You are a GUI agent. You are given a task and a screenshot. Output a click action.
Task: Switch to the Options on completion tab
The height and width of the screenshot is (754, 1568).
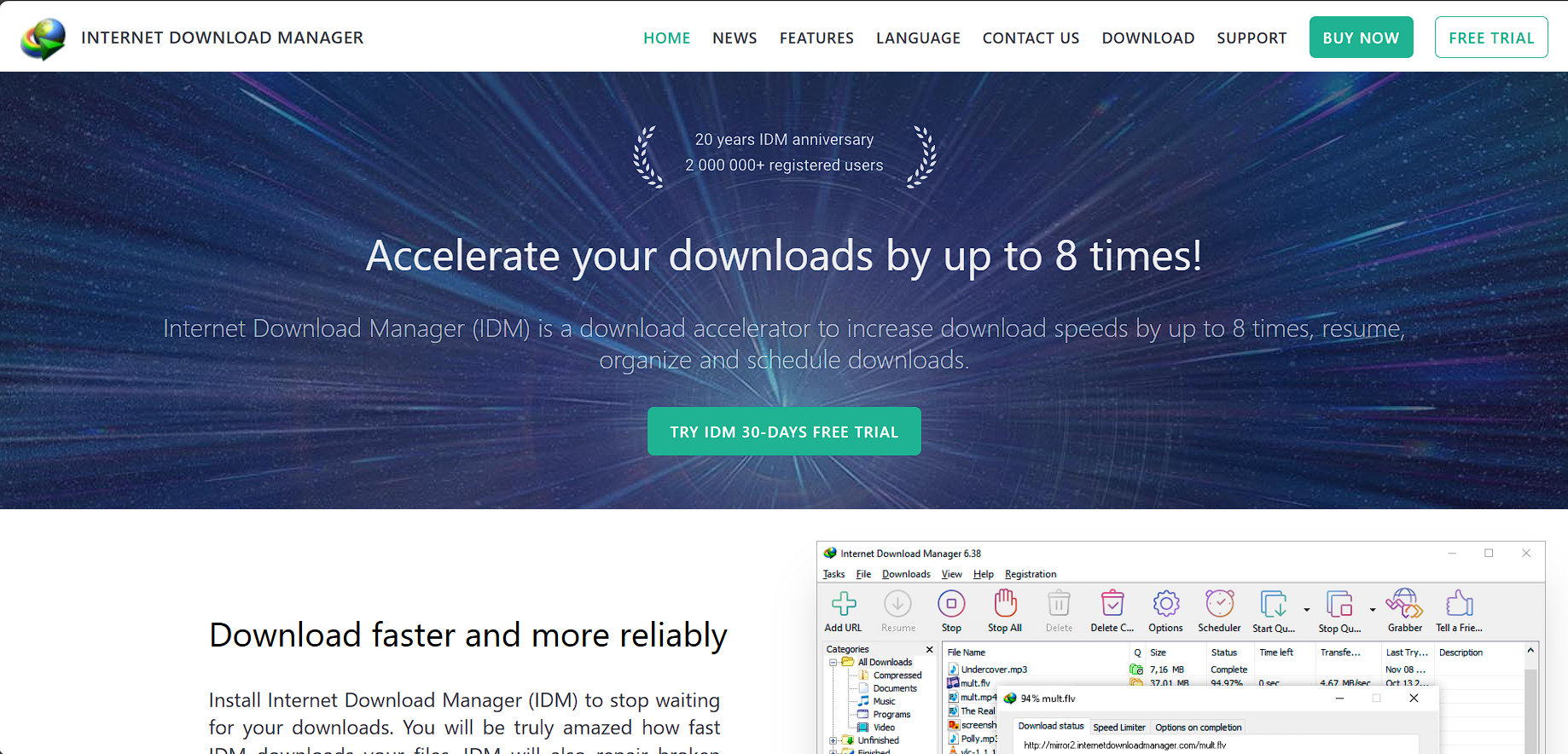point(1198,728)
